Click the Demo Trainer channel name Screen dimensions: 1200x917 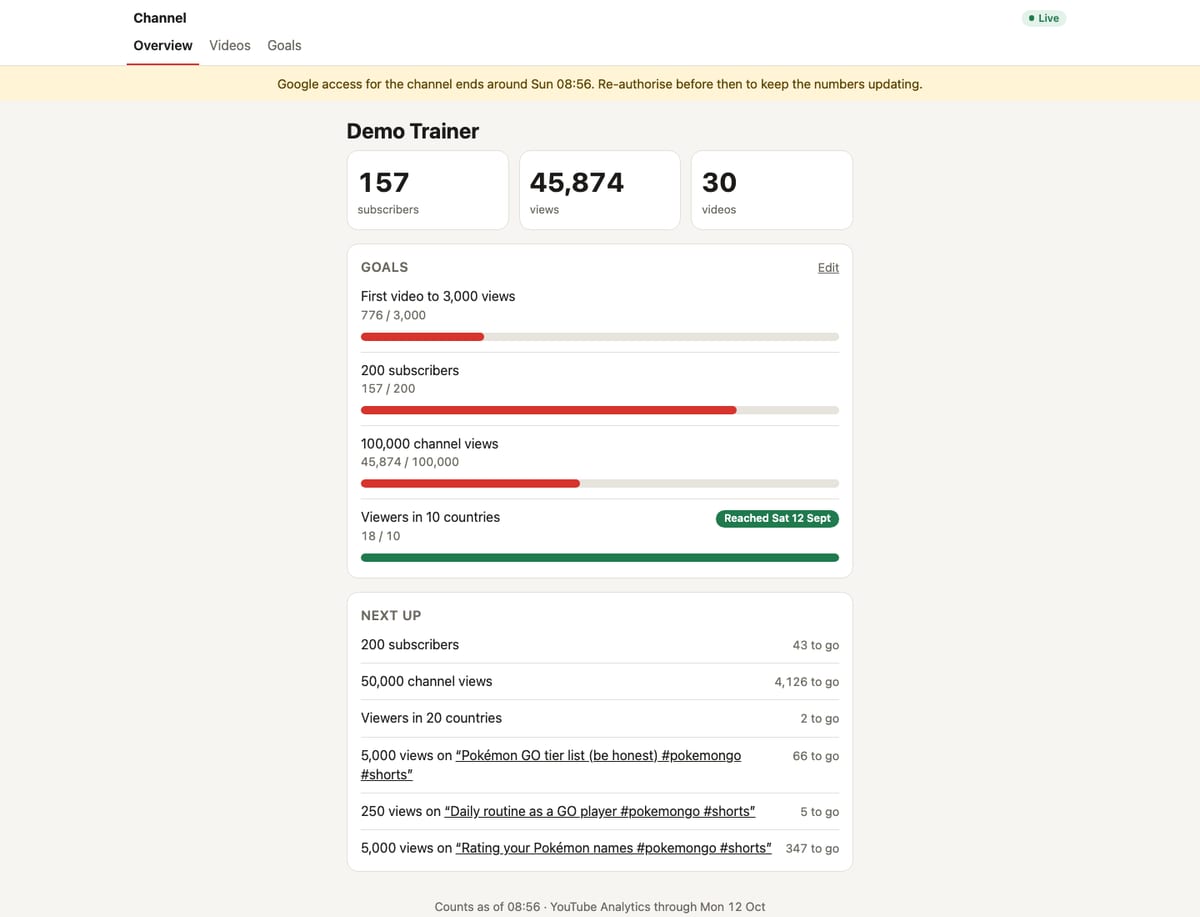(x=413, y=131)
